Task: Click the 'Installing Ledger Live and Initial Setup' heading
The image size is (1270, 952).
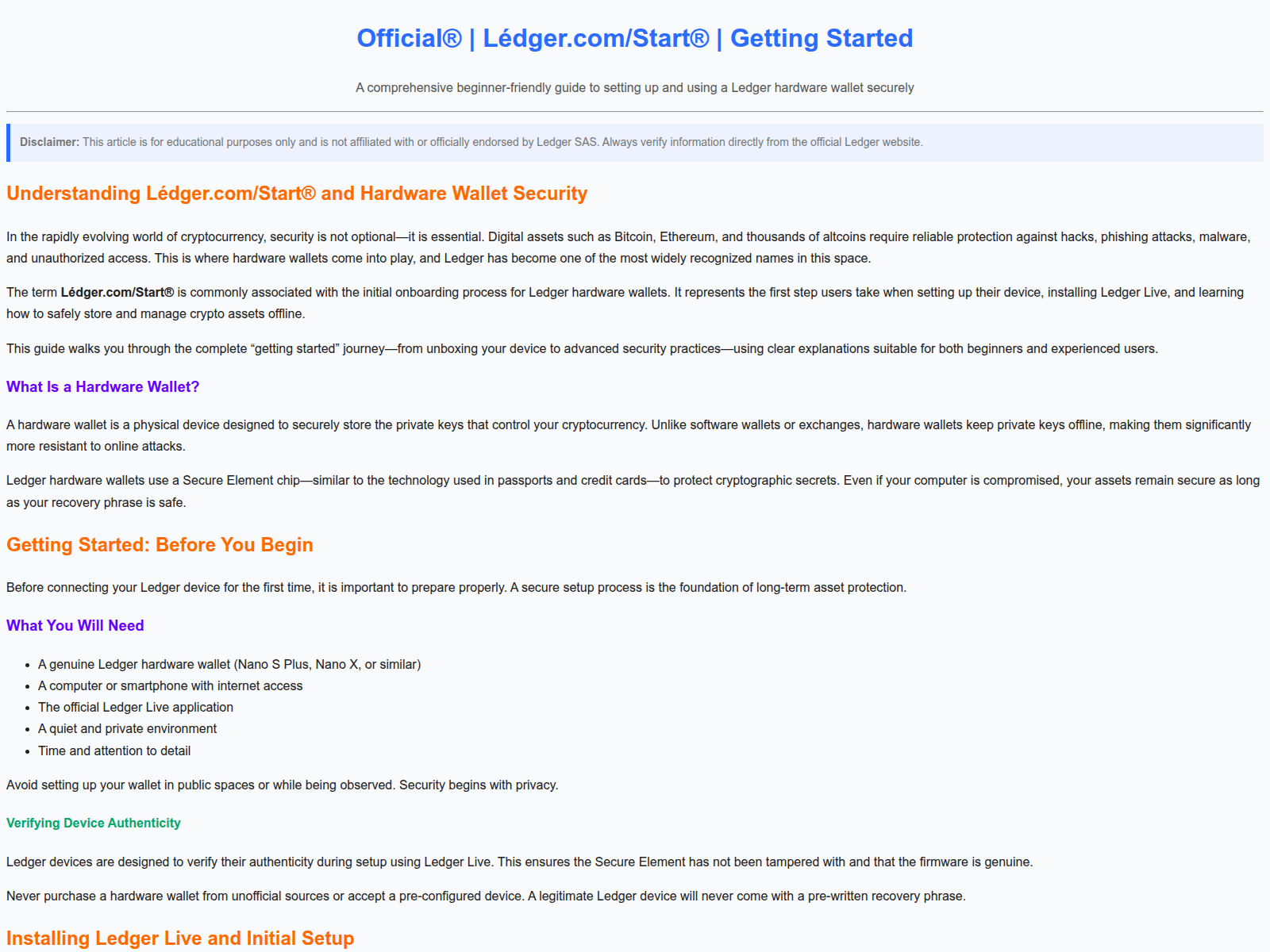Action: tap(180, 939)
